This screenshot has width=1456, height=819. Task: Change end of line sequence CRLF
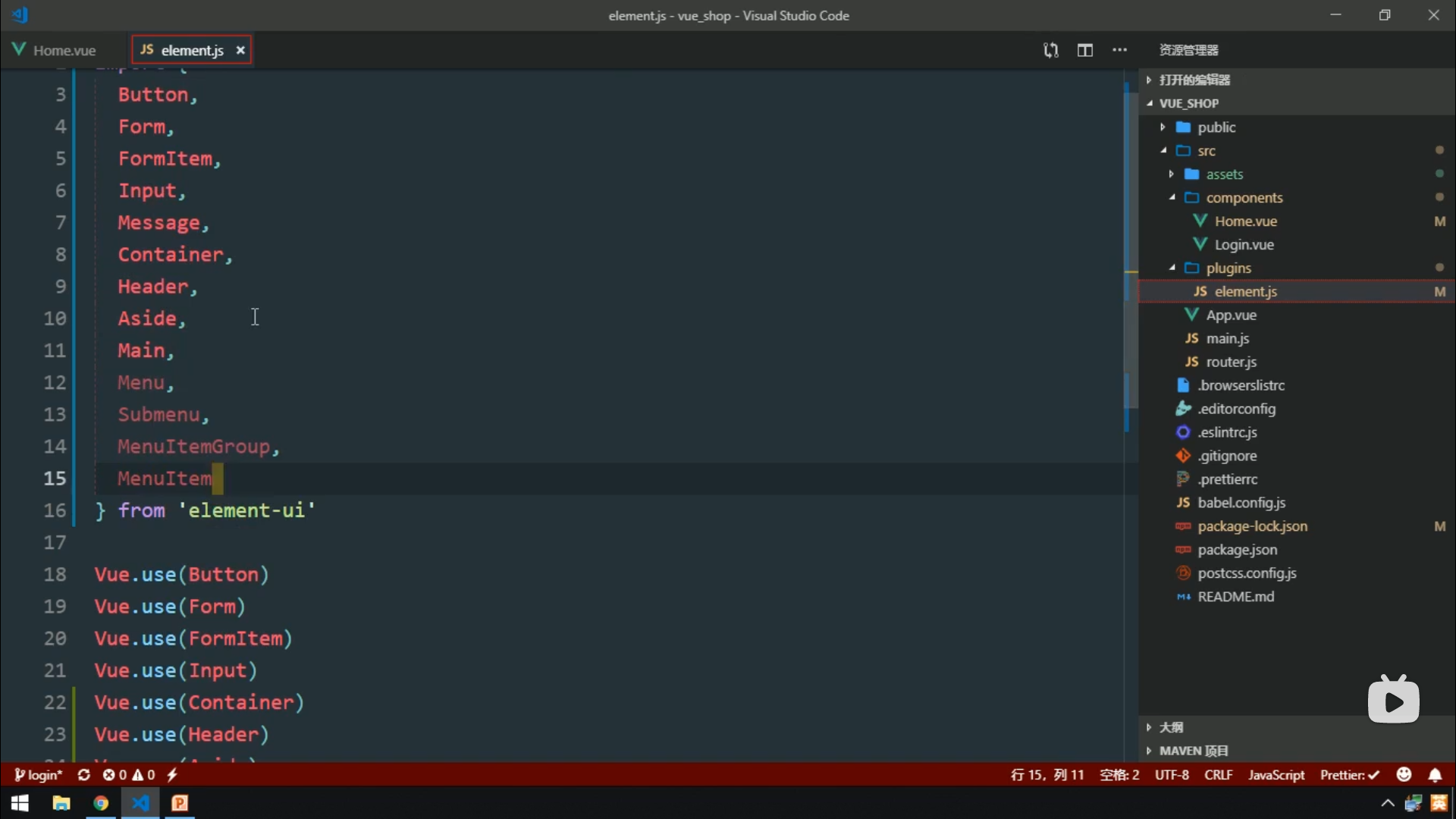coord(1219,775)
